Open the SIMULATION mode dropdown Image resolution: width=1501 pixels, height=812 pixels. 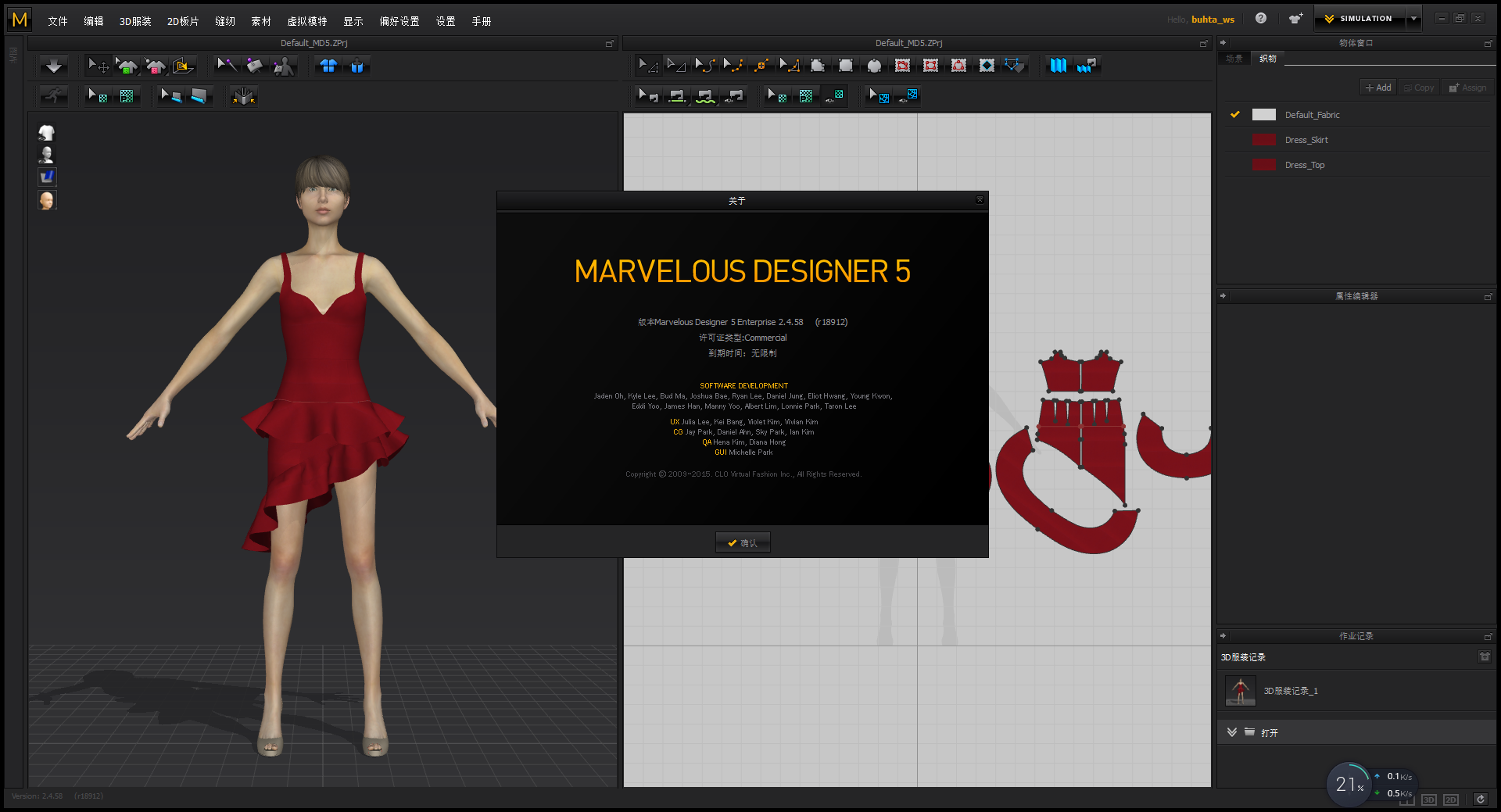1413,17
